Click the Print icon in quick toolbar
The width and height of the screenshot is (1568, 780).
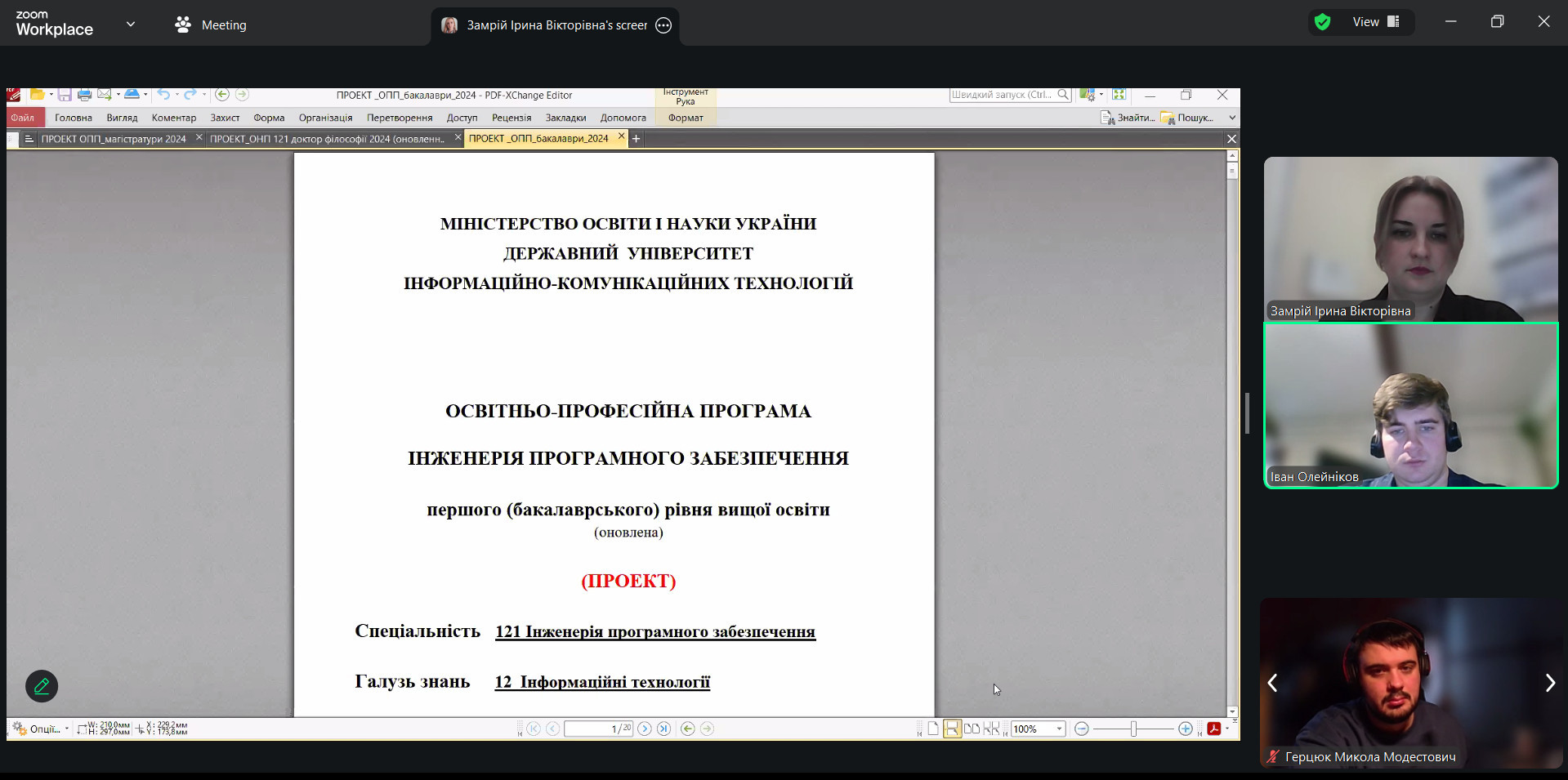pyautogui.click(x=84, y=95)
